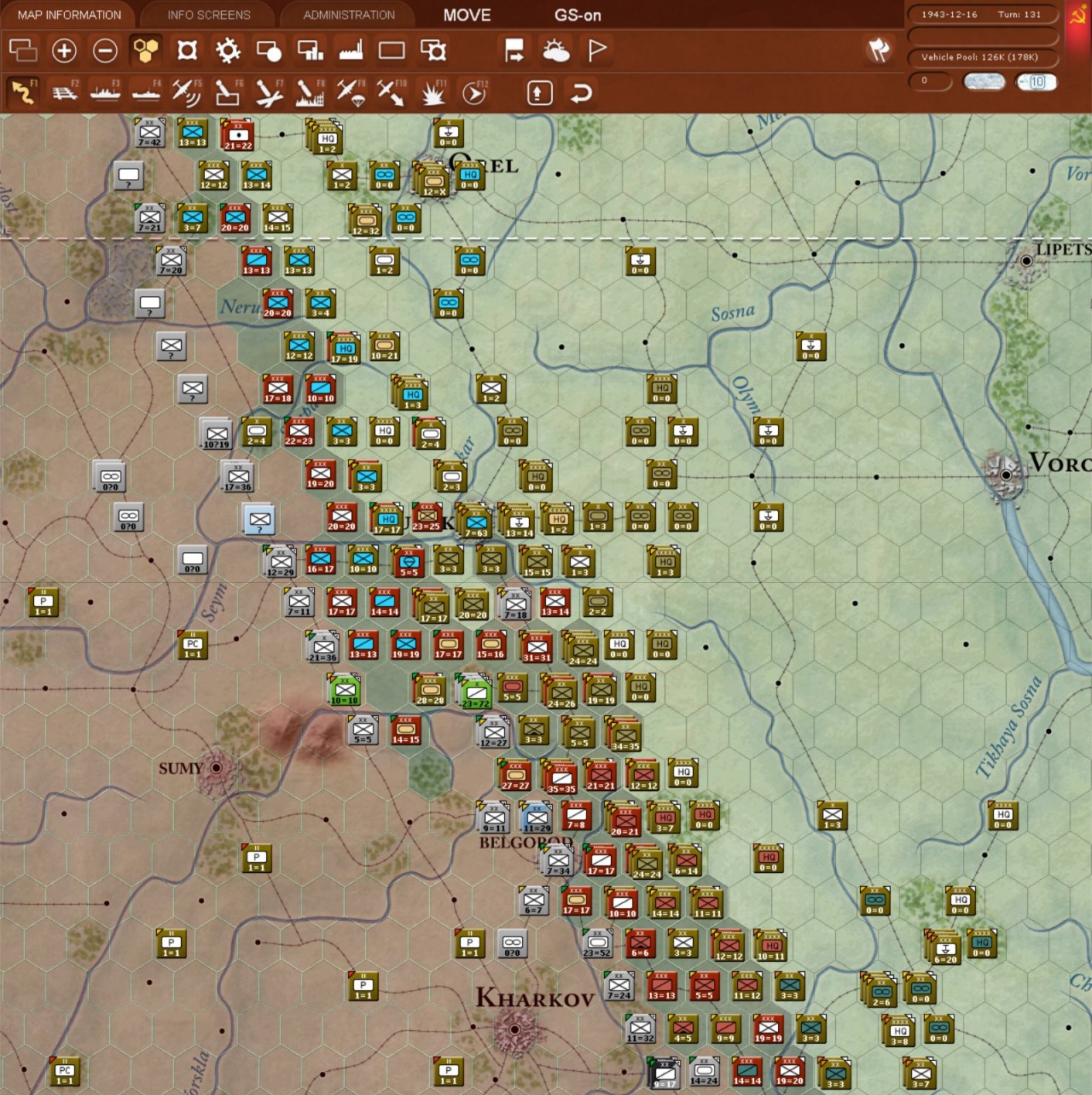This screenshot has height=1095, width=1092.
Task: Click the rectangle-with-circle overlay icon
Action: click(x=269, y=50)
